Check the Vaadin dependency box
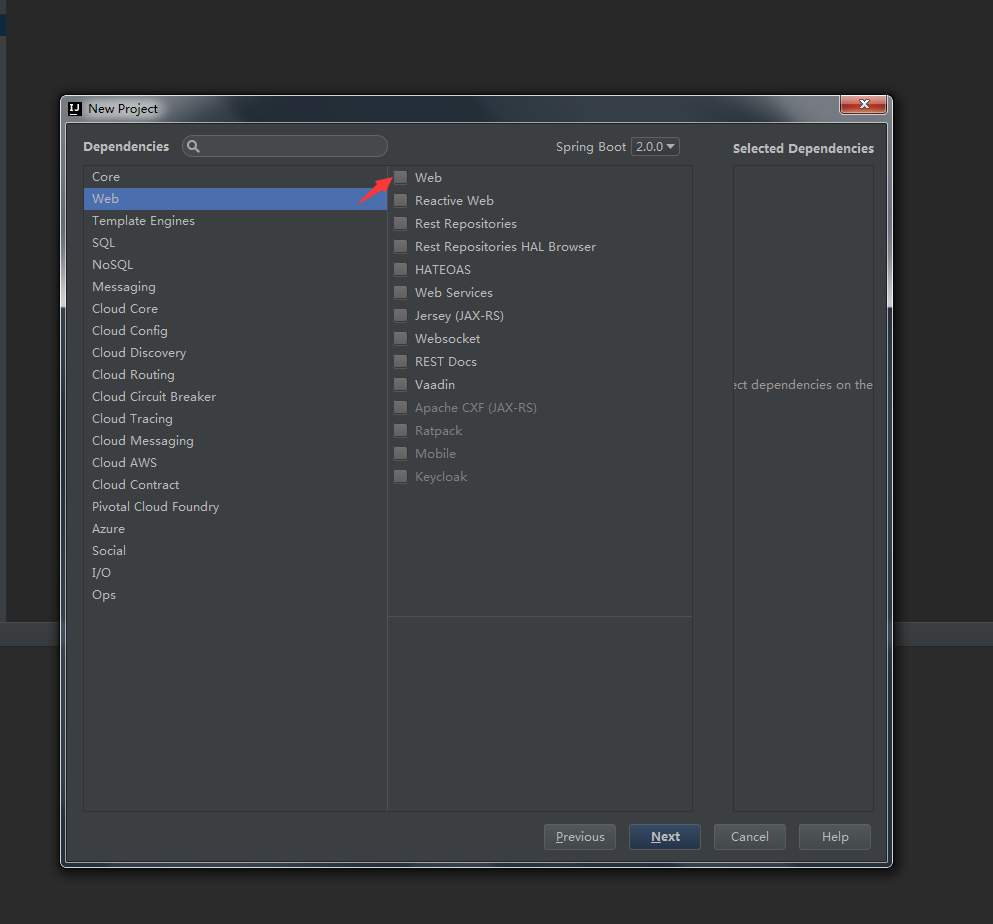Image resolution: width=993 pixels, height=924 pixels. pyautogui.click(x=400, y=384)
